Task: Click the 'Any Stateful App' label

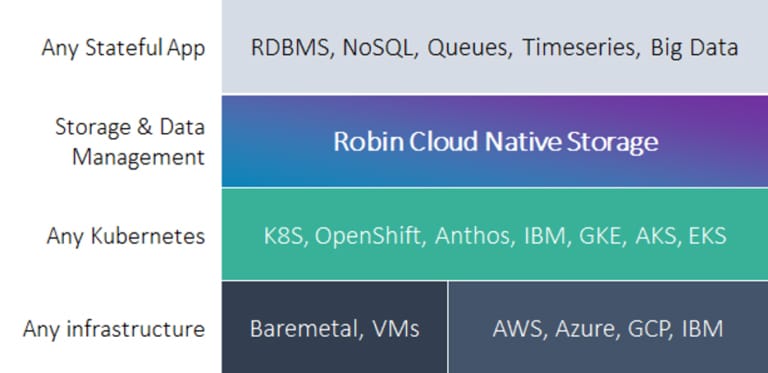Action: click(123, 48)
